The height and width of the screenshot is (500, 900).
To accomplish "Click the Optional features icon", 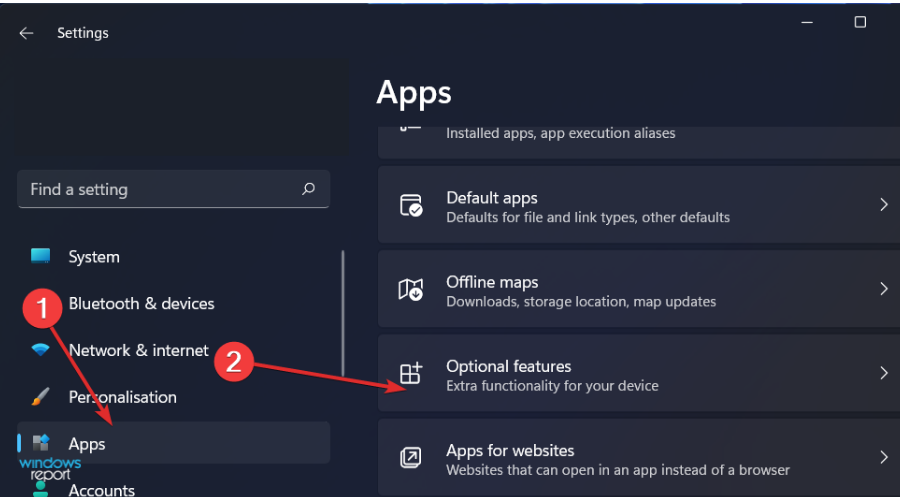I will click(x=410, y=374).
